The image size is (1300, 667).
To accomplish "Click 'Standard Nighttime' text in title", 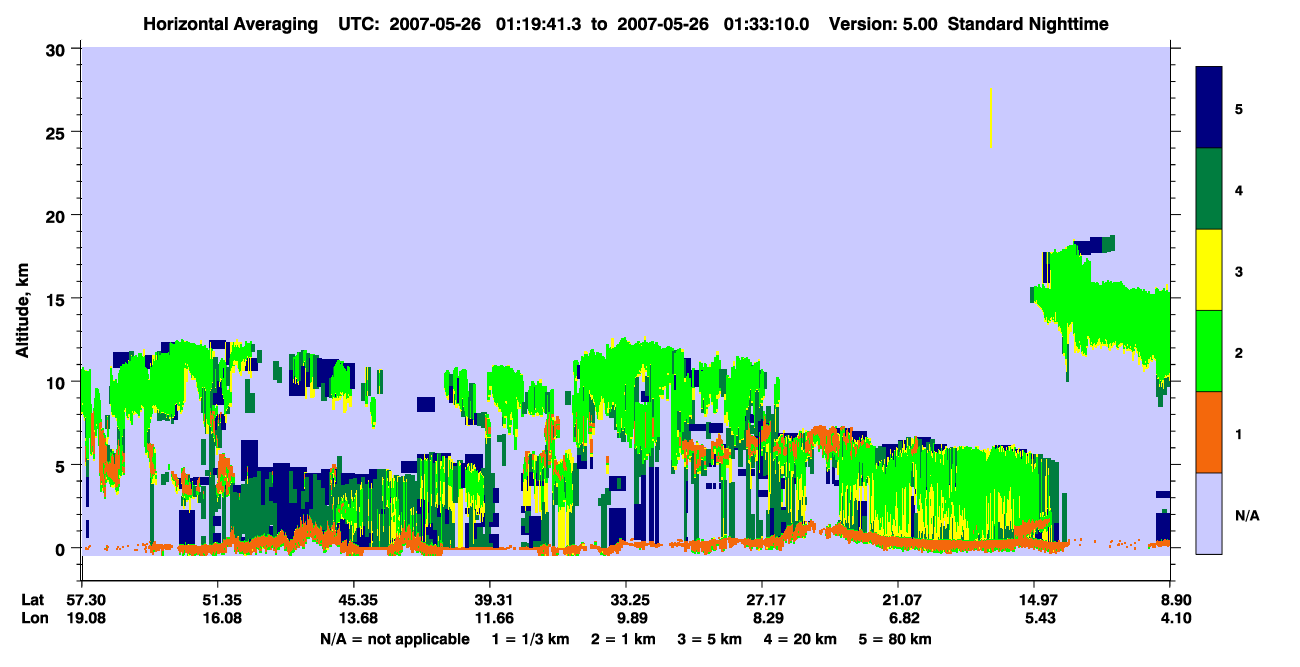I will pos(1028,23).
